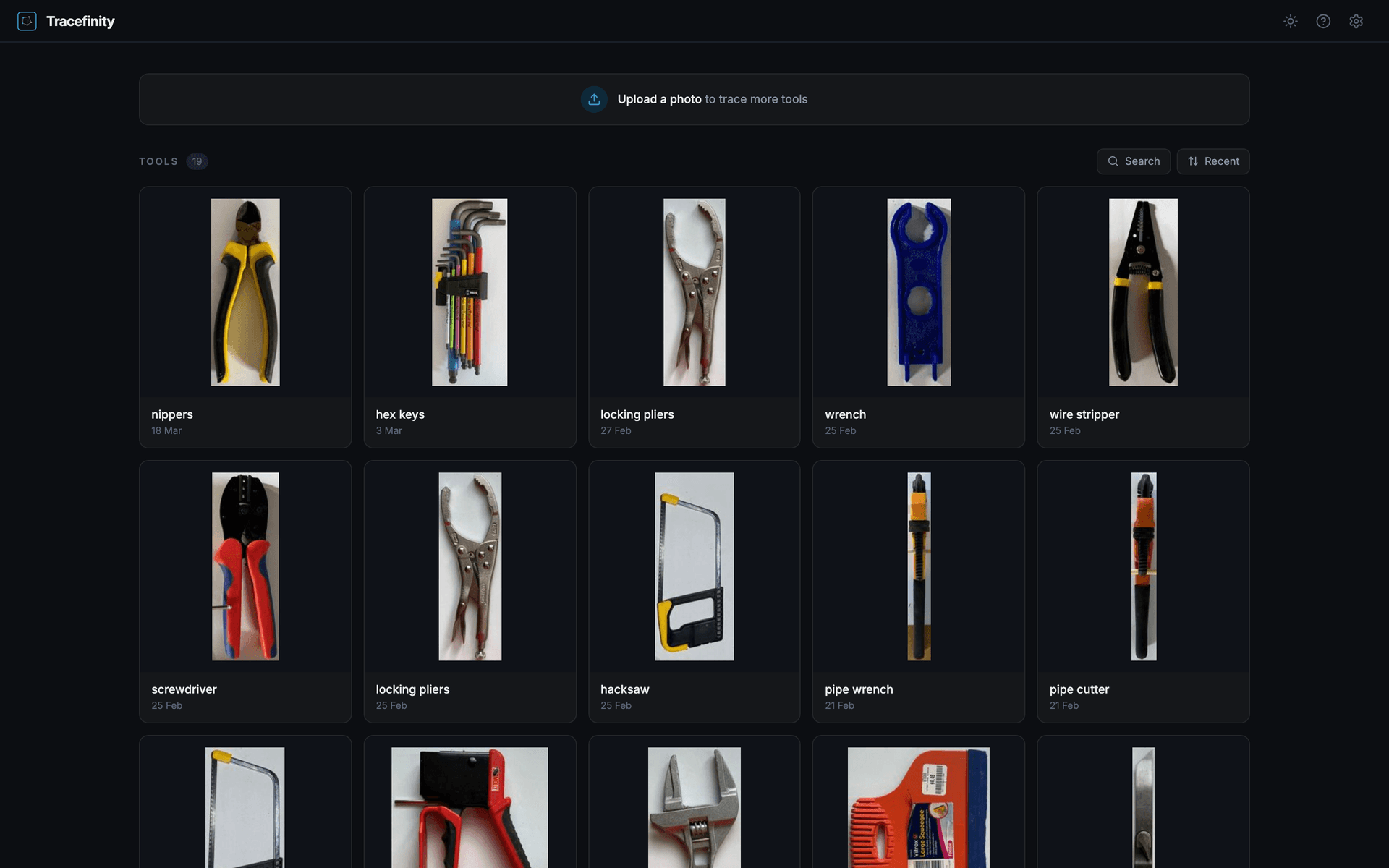Toggle light mode with the brightness icon
Image resolution: width=1389 pixels, height=868 pixels.
point(1291,21)
